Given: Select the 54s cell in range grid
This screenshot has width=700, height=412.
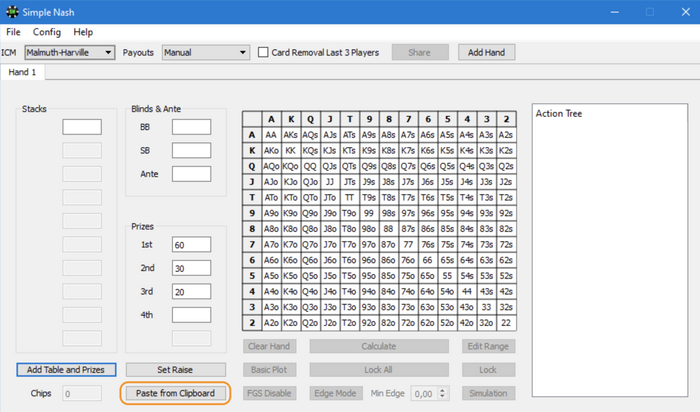Looking at the screenshot, I should click(467, 276).
